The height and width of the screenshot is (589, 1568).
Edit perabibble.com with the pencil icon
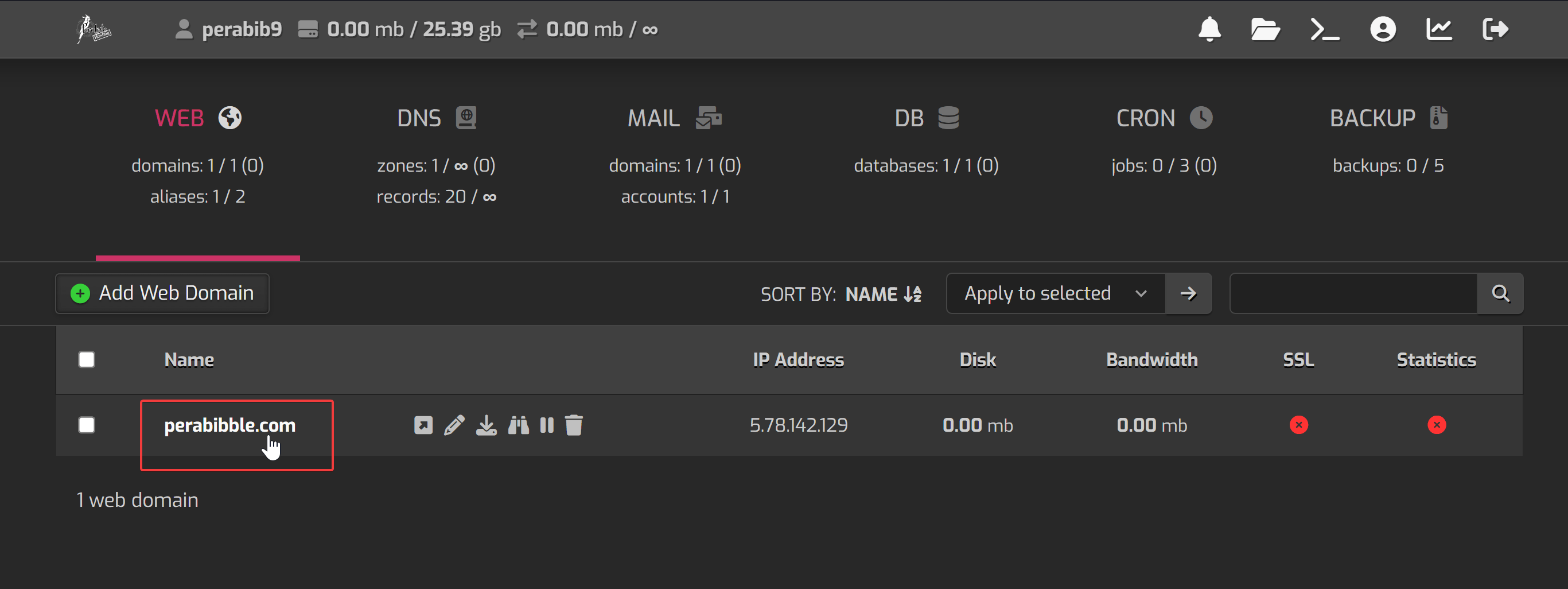coord(454,425)
